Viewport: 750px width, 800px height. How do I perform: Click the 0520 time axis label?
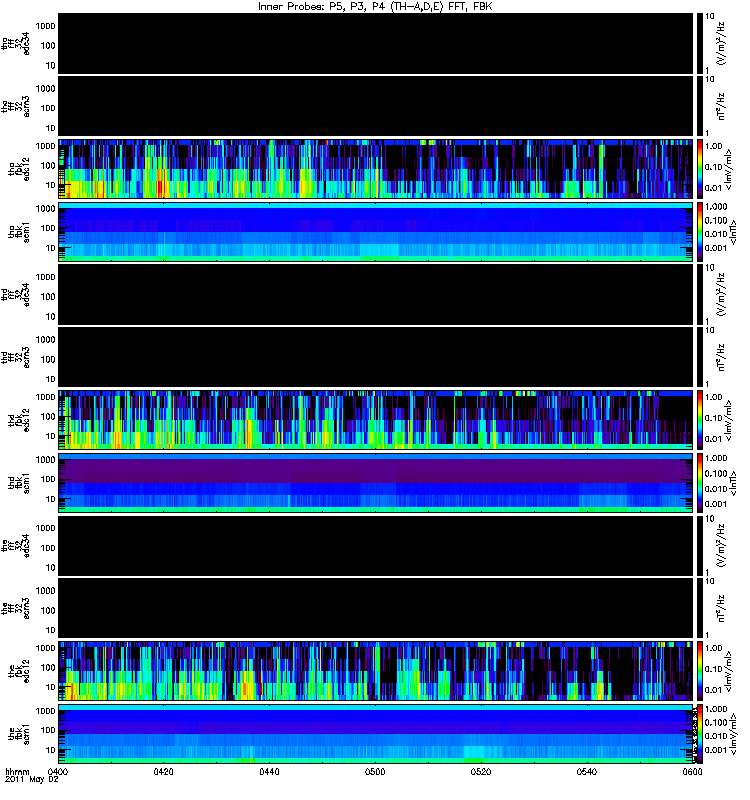pyautogui.click(x=481, y=771)
